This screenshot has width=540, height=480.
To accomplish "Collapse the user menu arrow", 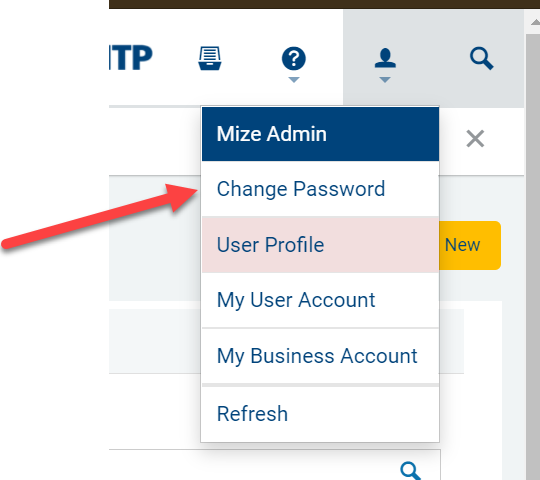I will (385, 80).
